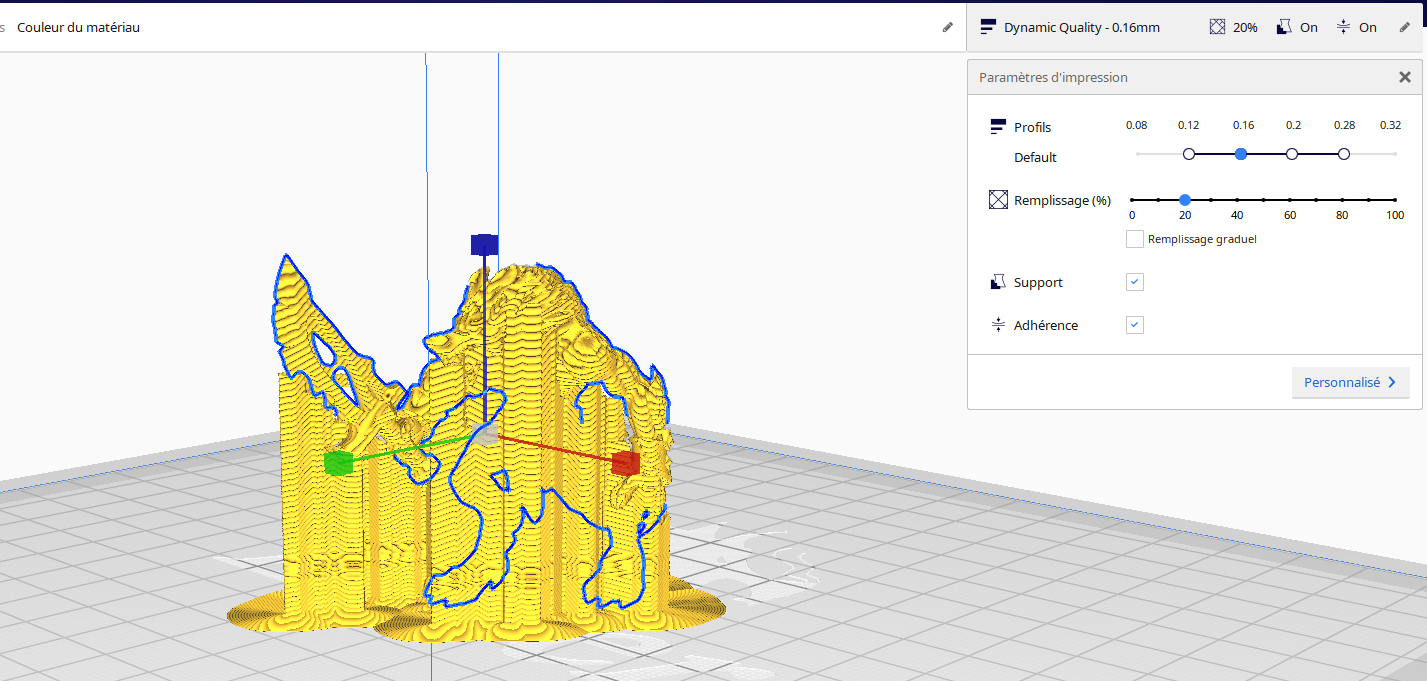Click the Support On status in header
Image resolution: width=1427 pixels, height=681 pixels.
coord(1309,27)
